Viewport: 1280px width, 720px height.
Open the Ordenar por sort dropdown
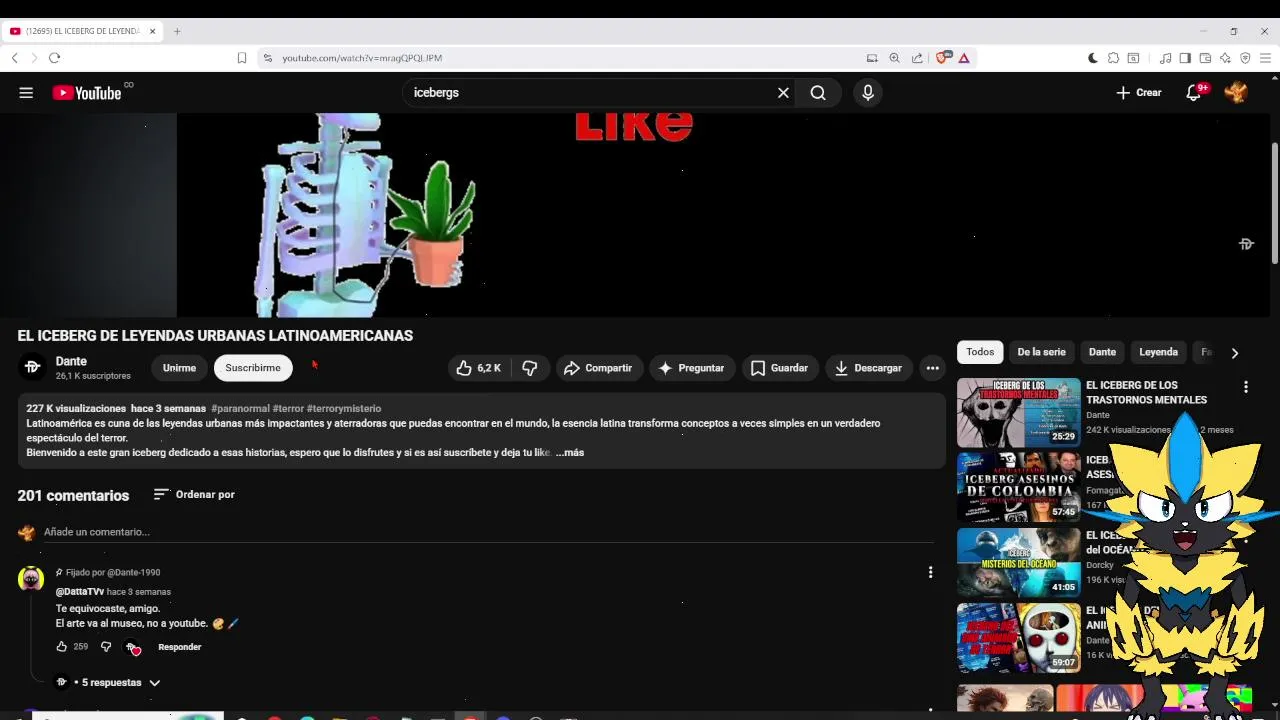coord(194,494)
